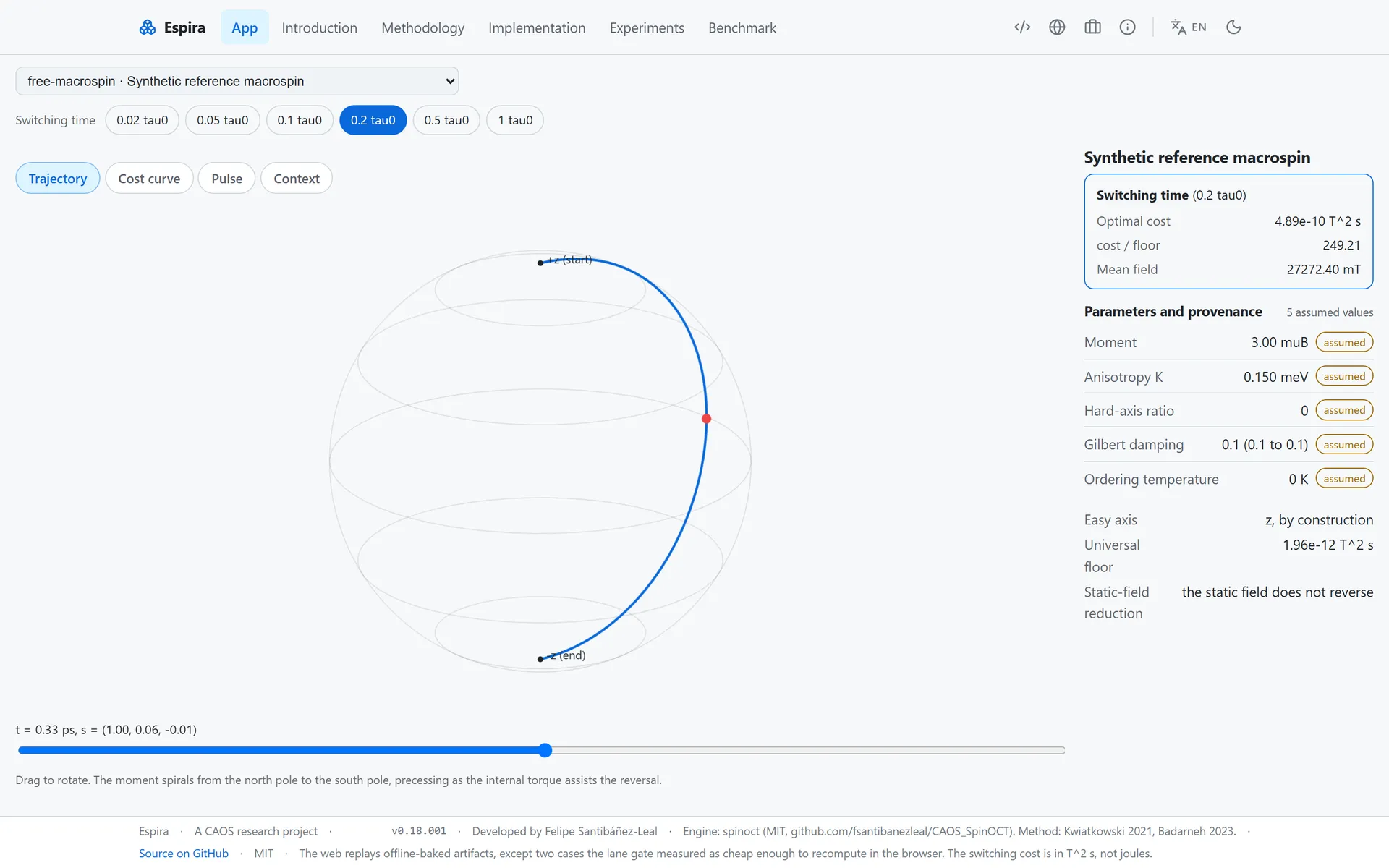Click the Mean field value 27272.40 mT
Viewport: 1389px width, 868px height.
click(x=1323, y=270)
